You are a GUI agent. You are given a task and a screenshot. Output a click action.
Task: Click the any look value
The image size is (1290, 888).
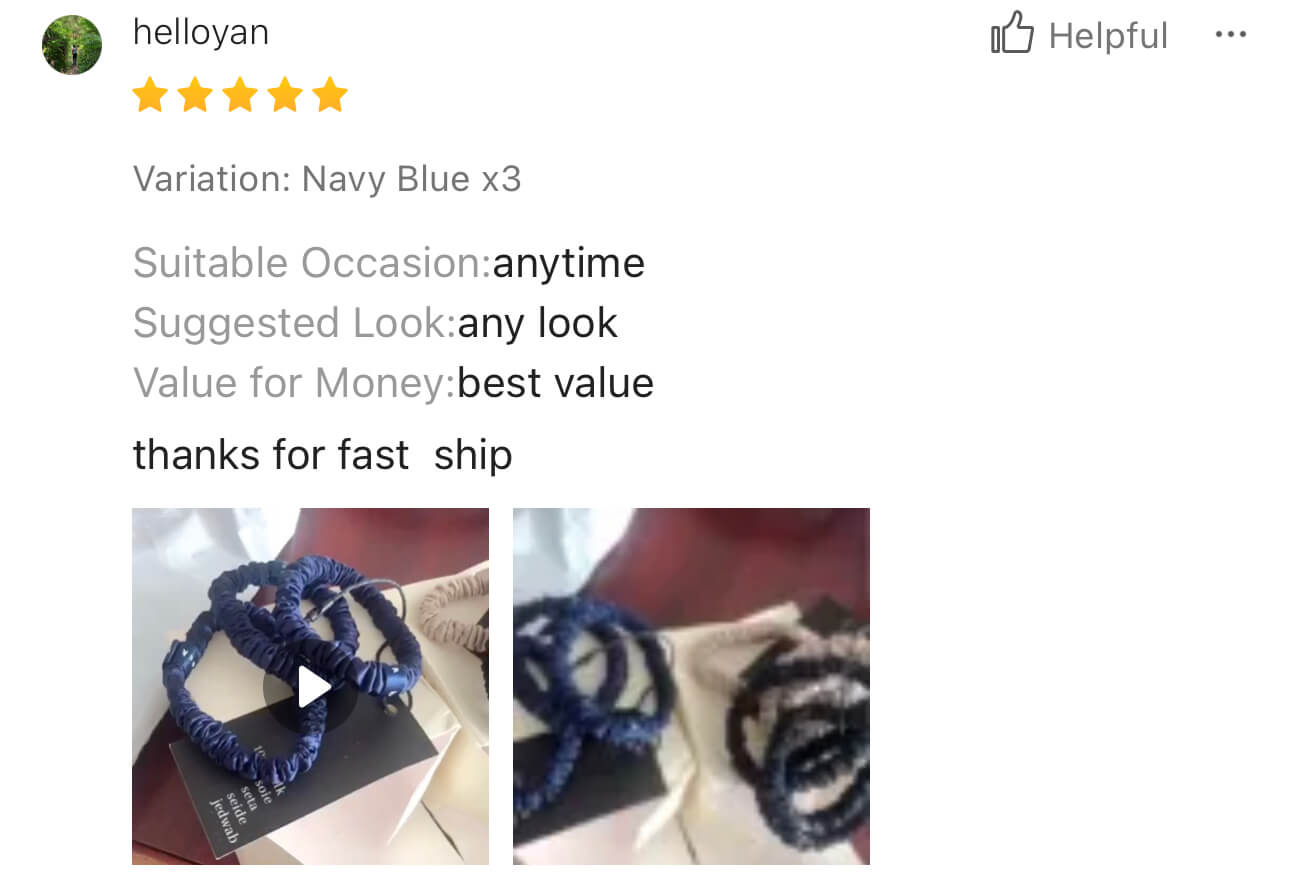click(538, 323)
